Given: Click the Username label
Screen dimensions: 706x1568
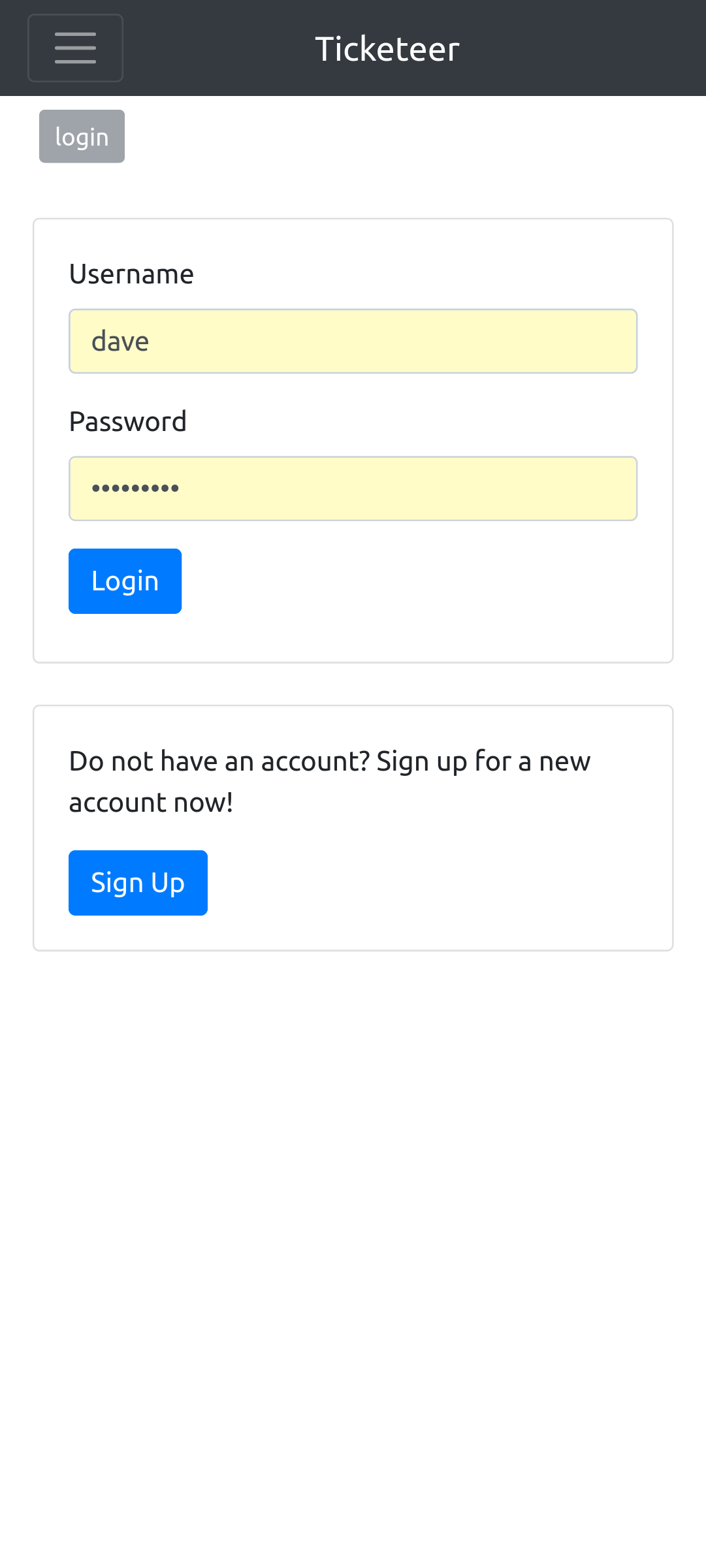Looking at the screenshot, I should [131, 274].
